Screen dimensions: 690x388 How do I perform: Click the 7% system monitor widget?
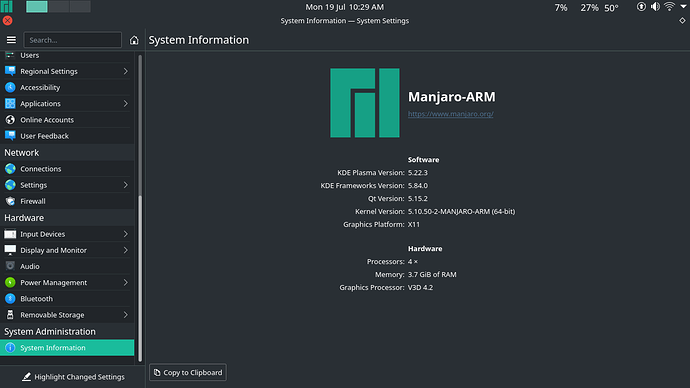click(561, 8)
